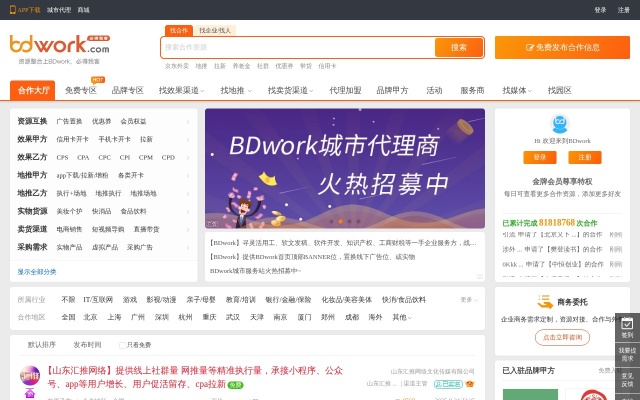Click the orange 搜索 button

(459, 47)
